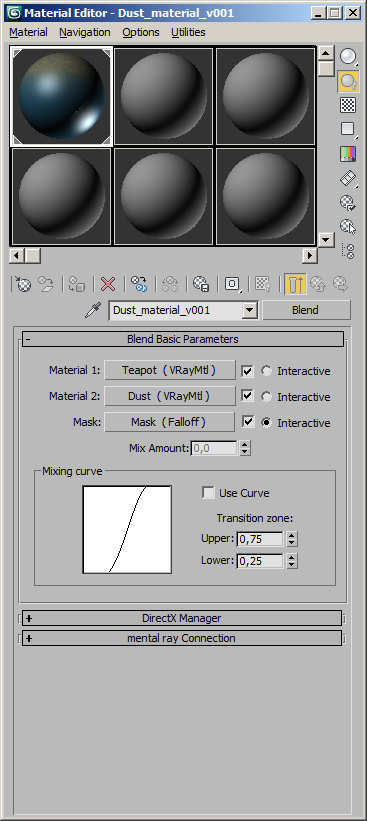Open the Select by Material icon
Screen dimensions: 367x821
pyautogui.click(x=348, y=227)
